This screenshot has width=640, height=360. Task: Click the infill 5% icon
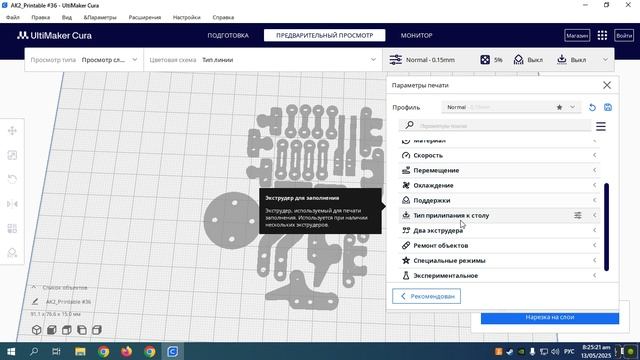[485, 60]
